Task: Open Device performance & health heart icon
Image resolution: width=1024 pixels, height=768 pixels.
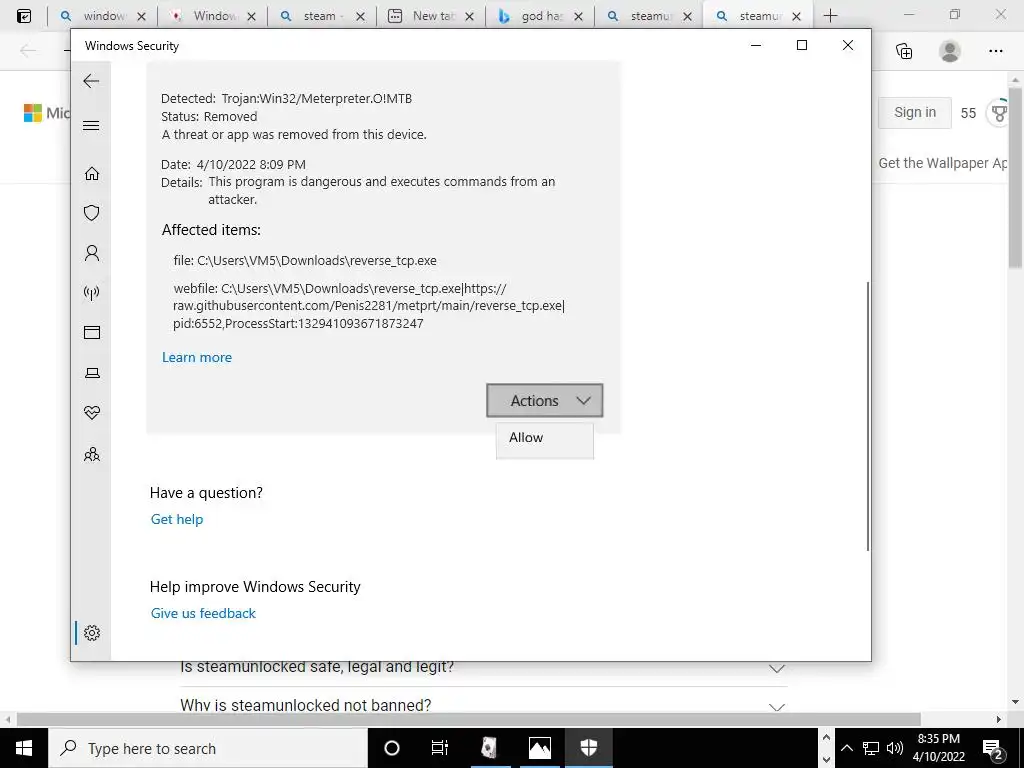Action: (x=91, y=413)
